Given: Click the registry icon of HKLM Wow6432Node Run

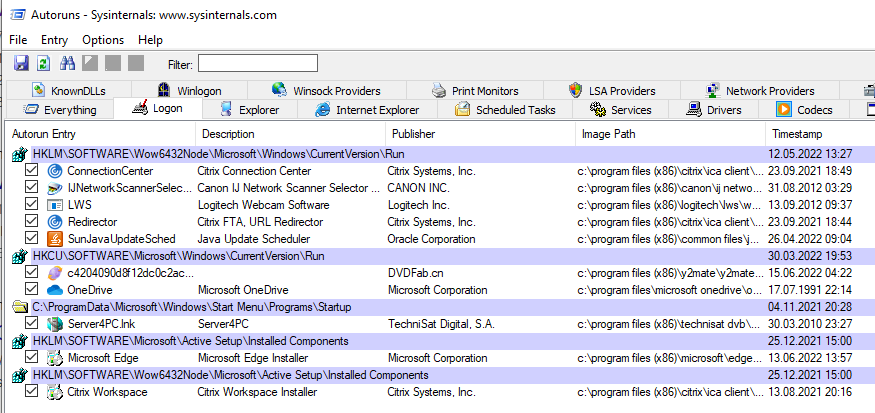Looking at the screenshot, I should click(20, 154).
